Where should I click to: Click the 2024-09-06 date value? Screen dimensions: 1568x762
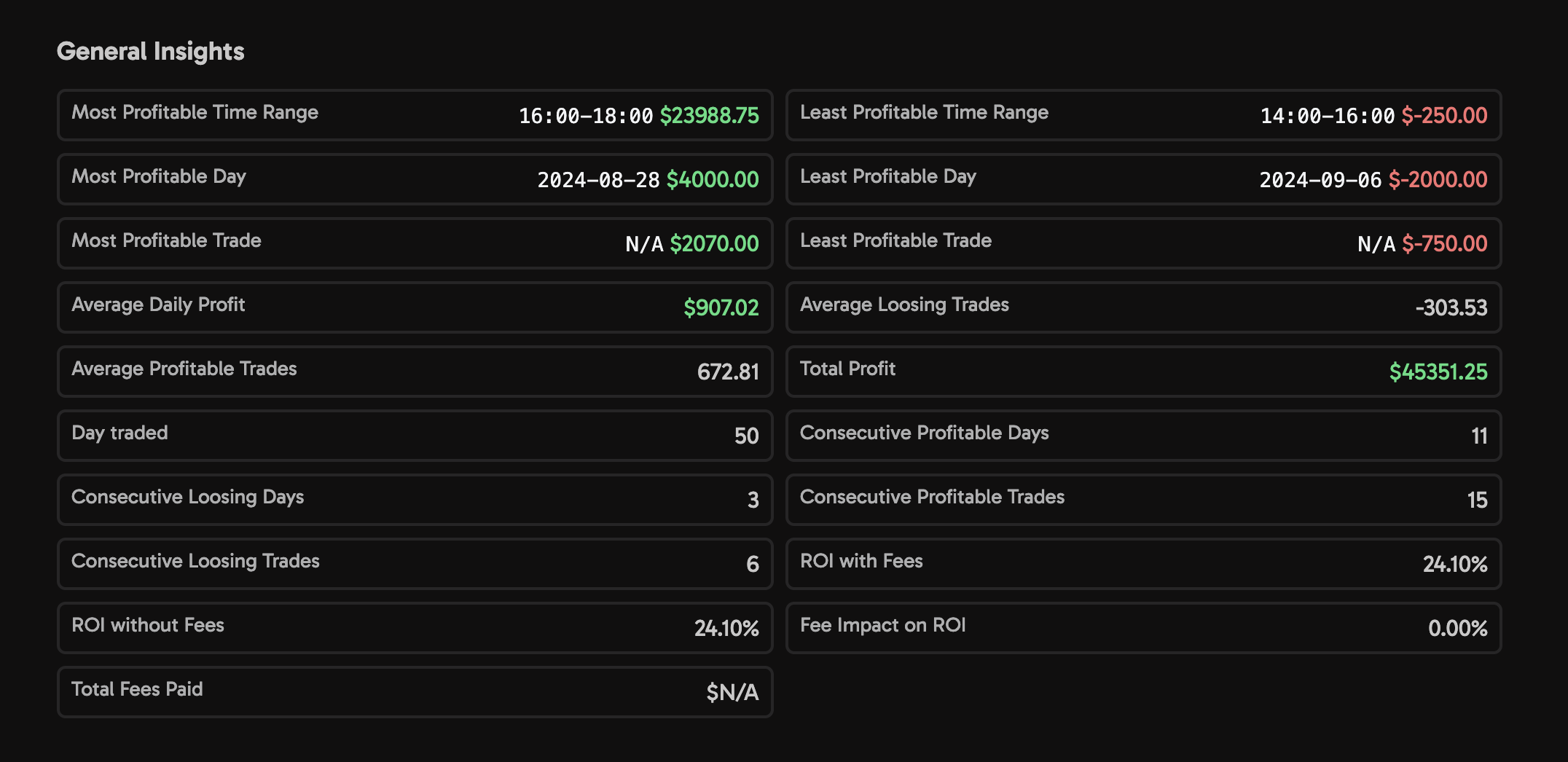point(1321,180)
